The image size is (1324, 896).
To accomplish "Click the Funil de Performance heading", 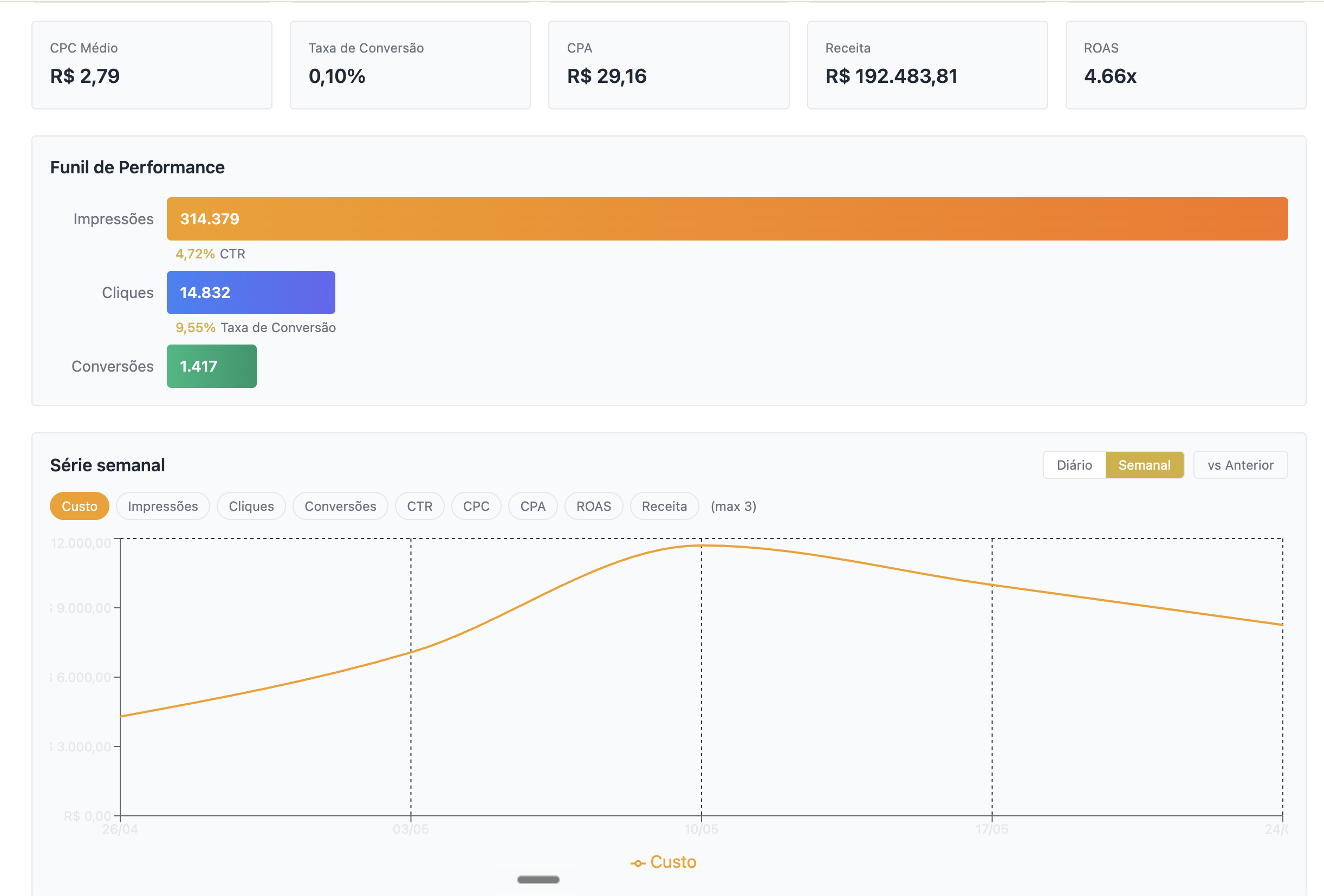I will coord(137,167).
